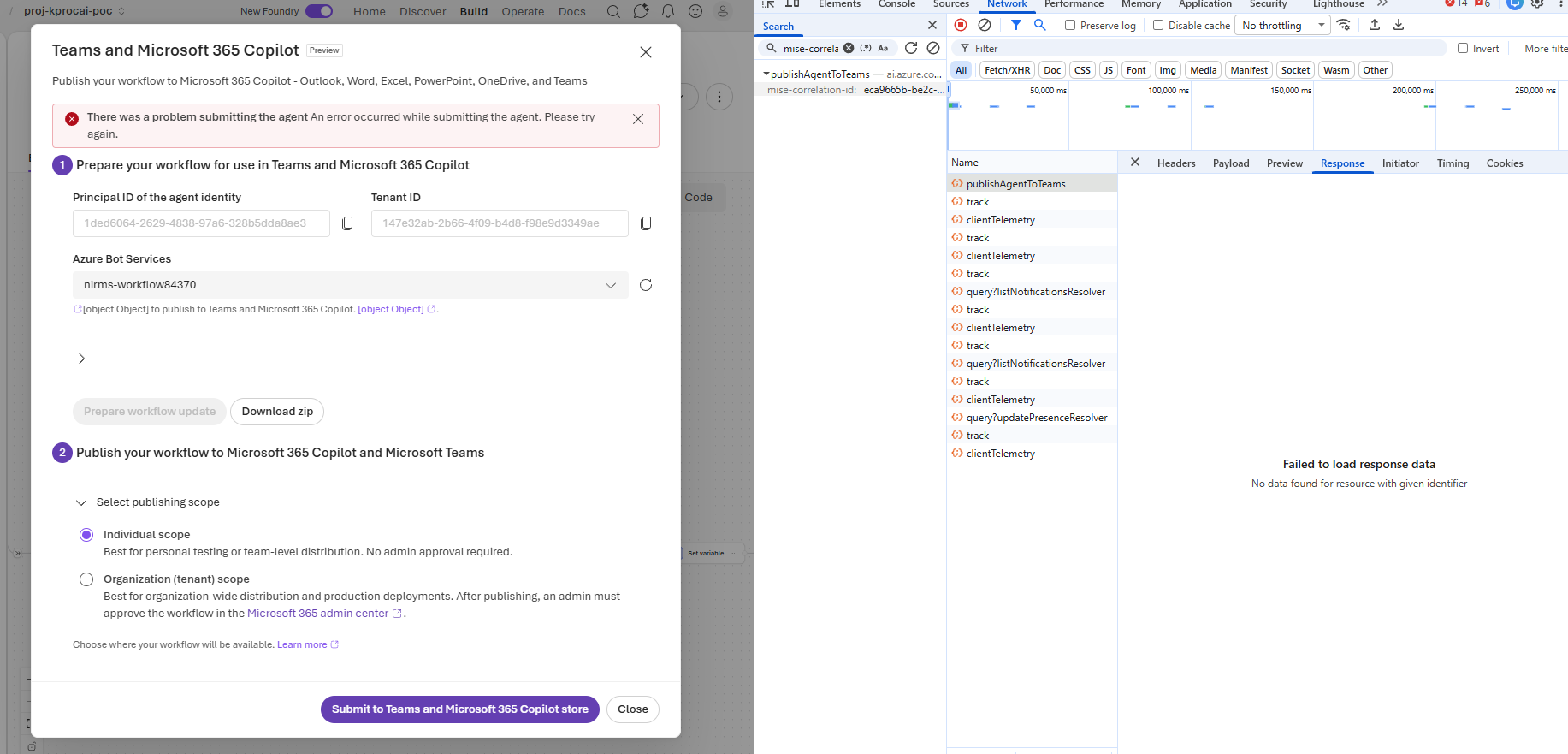Check the Preserve log checkbox

[x=1070, y=25]
